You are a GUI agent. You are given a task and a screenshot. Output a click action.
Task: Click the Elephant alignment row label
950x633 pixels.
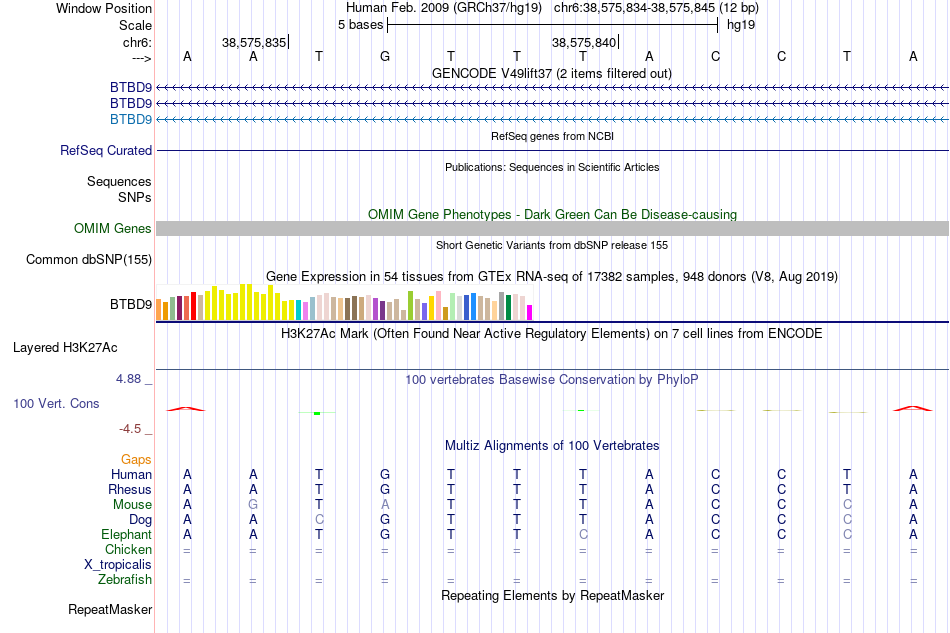coord(127,534)
